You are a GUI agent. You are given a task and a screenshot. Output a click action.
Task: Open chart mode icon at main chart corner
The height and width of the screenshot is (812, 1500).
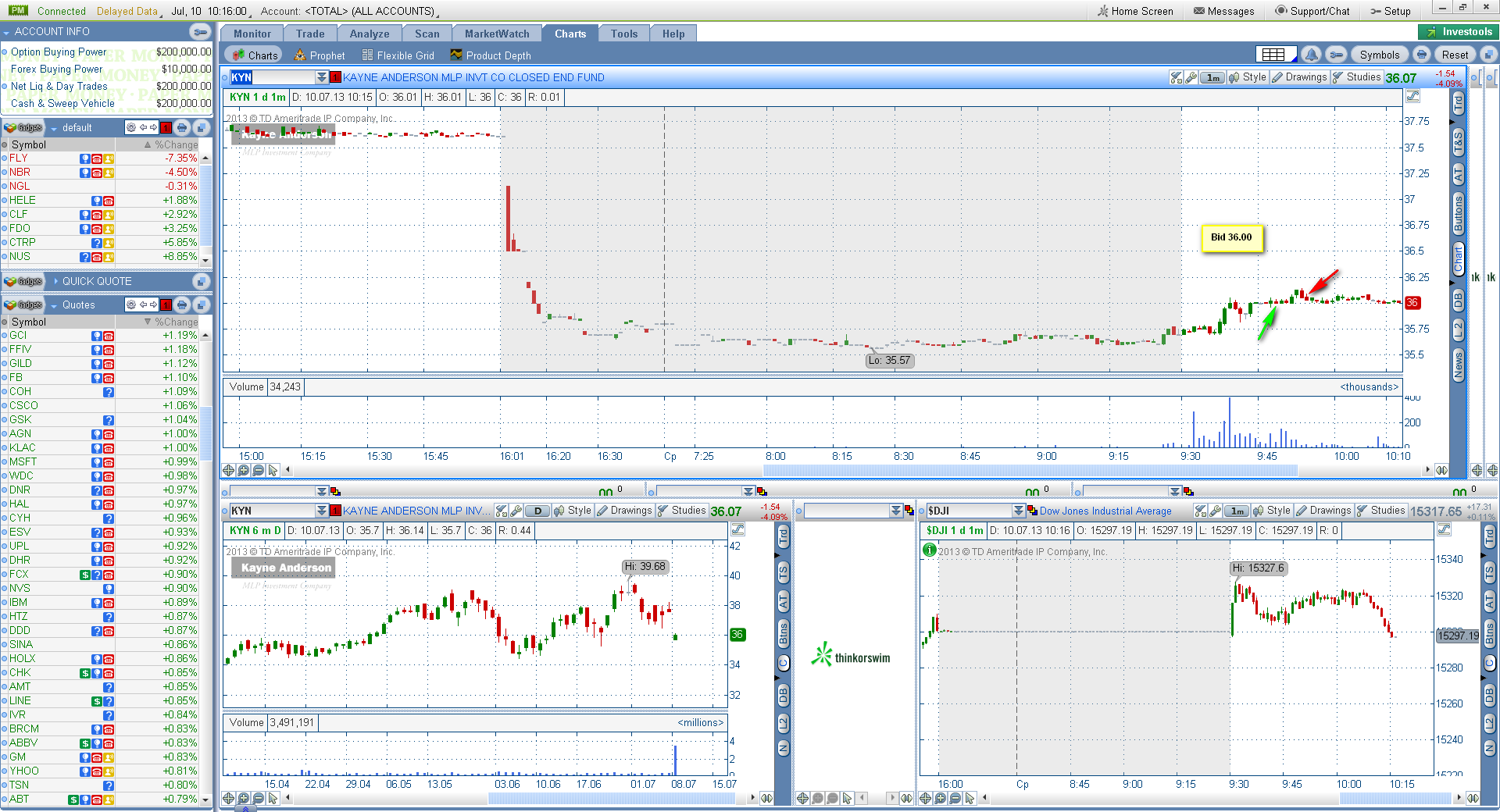pyautogui.click(x=1412, y=96)
